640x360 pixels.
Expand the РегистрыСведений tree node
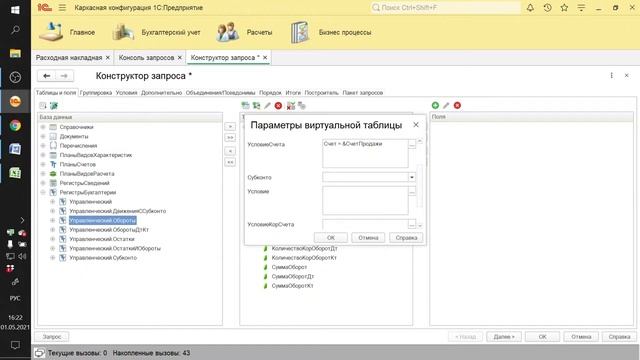coord(43,183)
